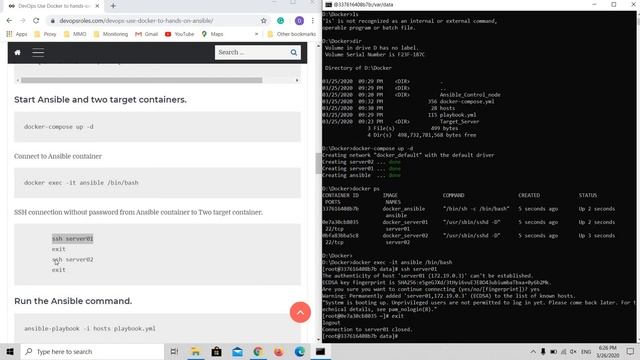640x360 pixels.
Task: Click microphone tray icon
Action: [543, 351]
